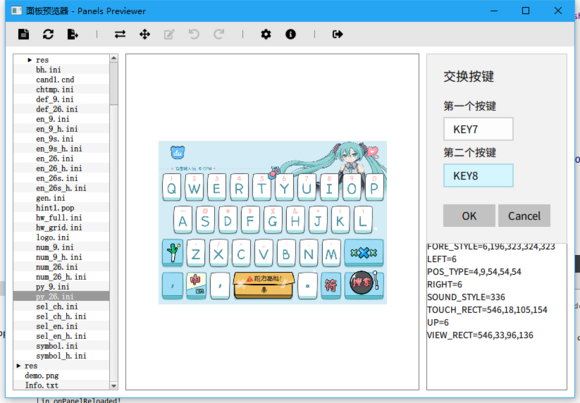Image resolution: width=580 pixels, height=403 pixels.
Task: Click the new file icon in toolbar
Action: [24, 34]
